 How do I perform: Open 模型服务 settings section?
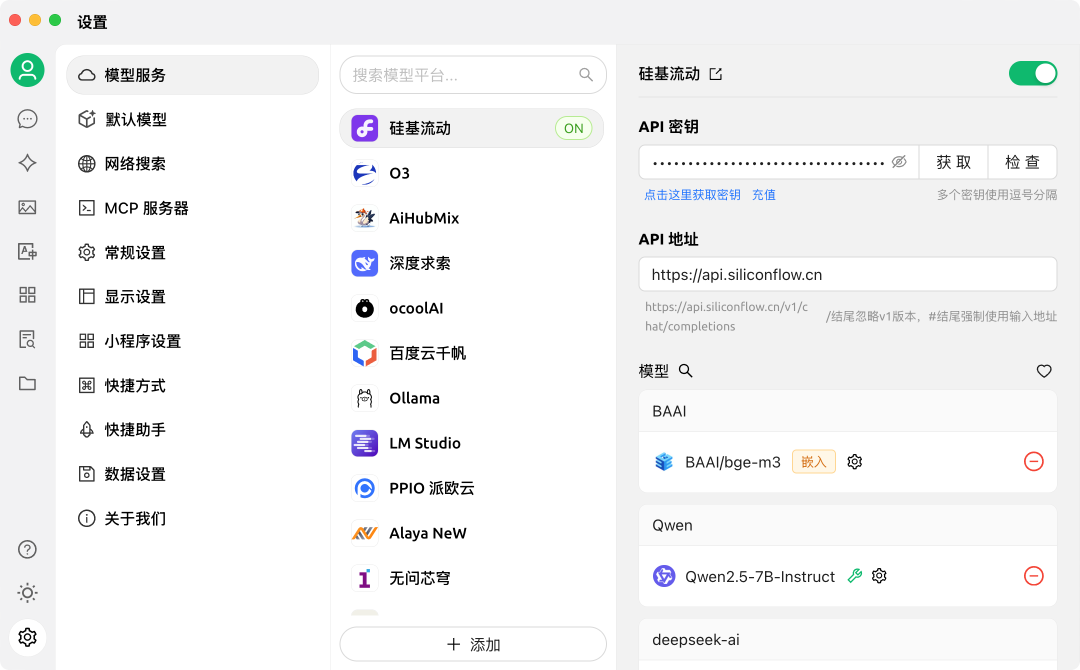coord(192,75)
